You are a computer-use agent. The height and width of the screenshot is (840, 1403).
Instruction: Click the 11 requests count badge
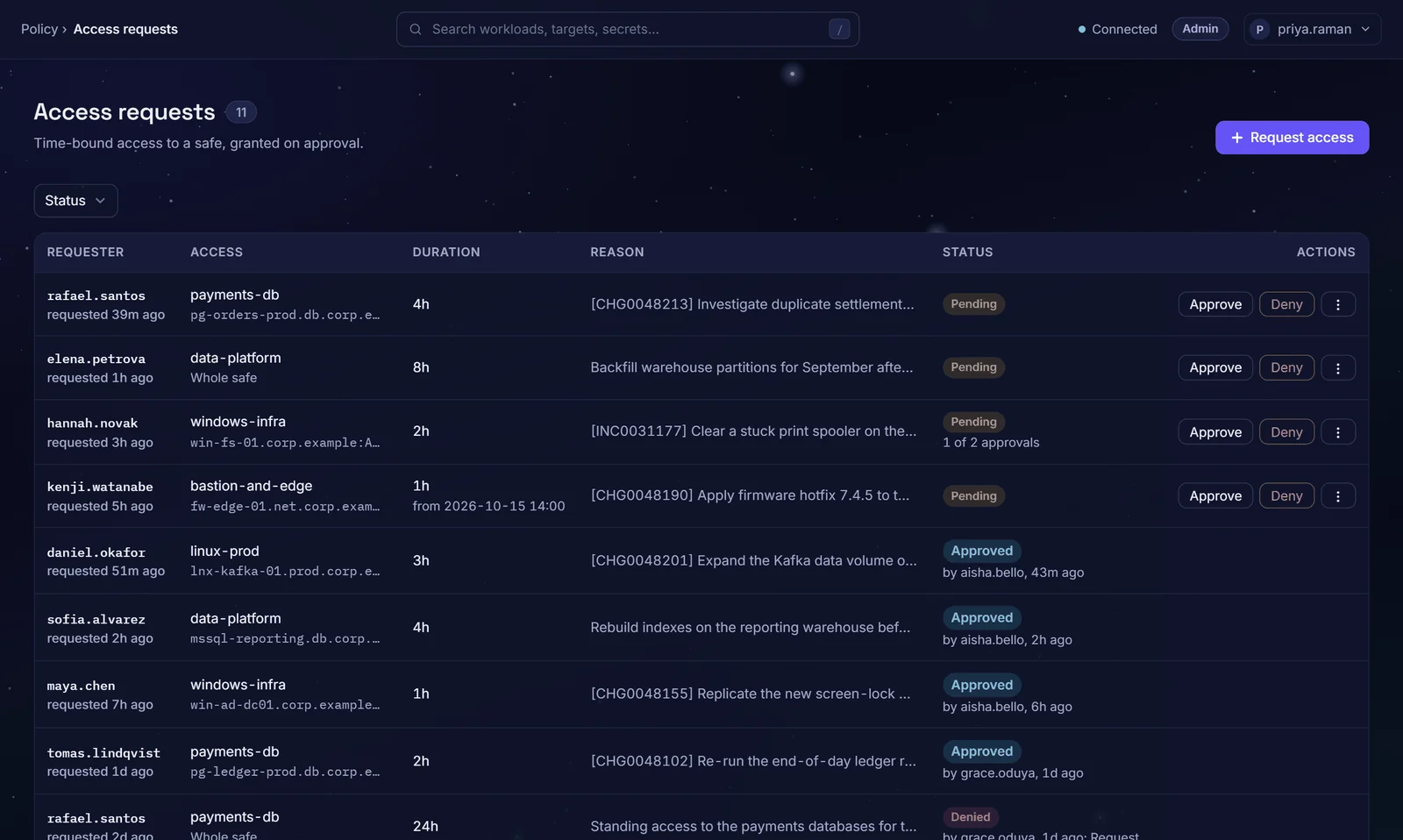241,112
